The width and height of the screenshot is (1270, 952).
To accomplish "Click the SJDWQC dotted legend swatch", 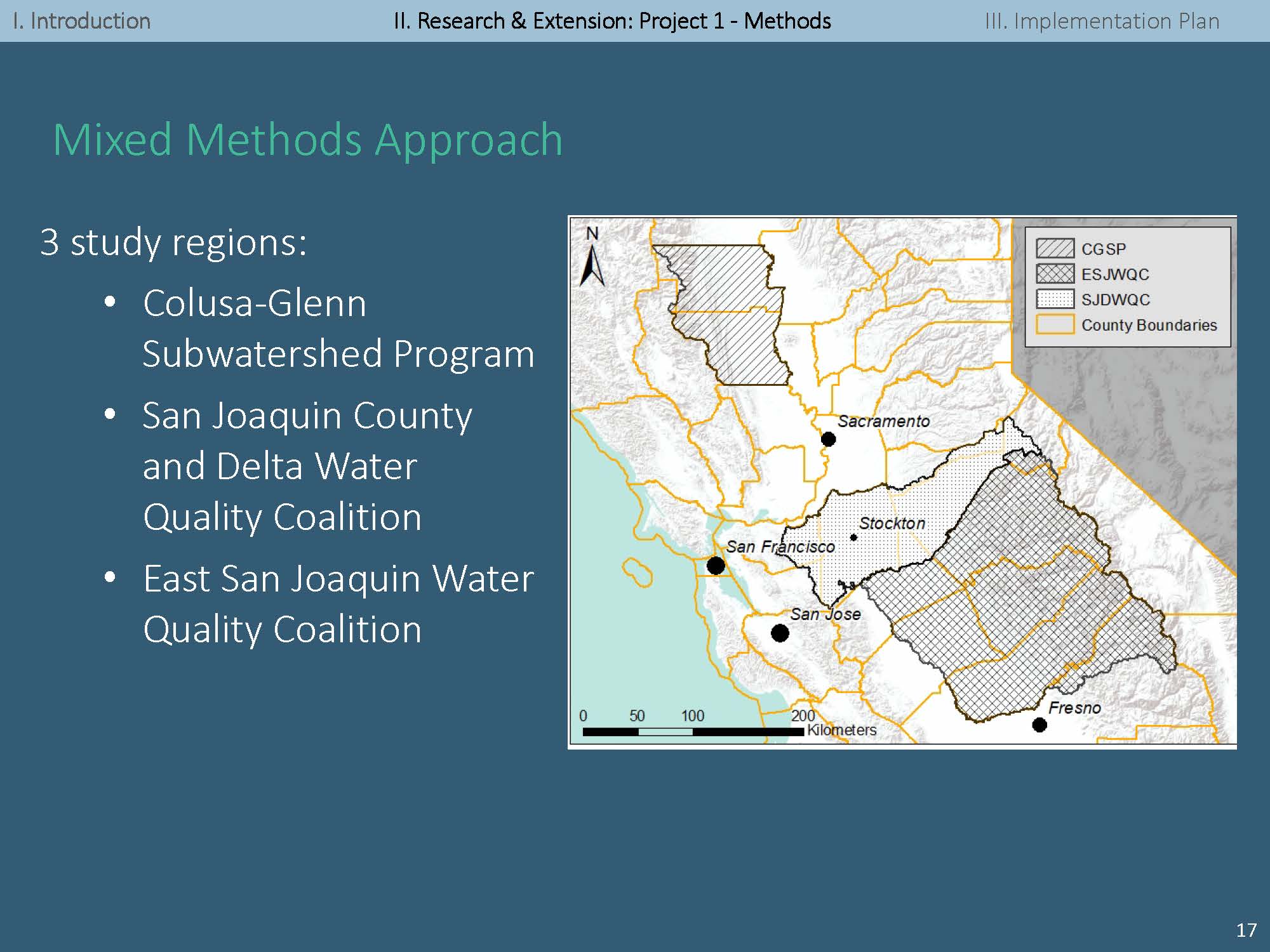I will [1055, 299].
